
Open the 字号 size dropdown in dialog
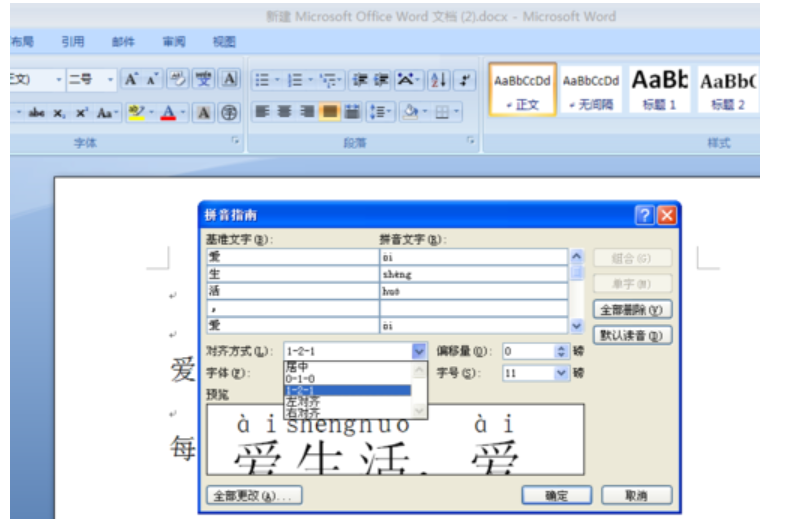[561, 373]
